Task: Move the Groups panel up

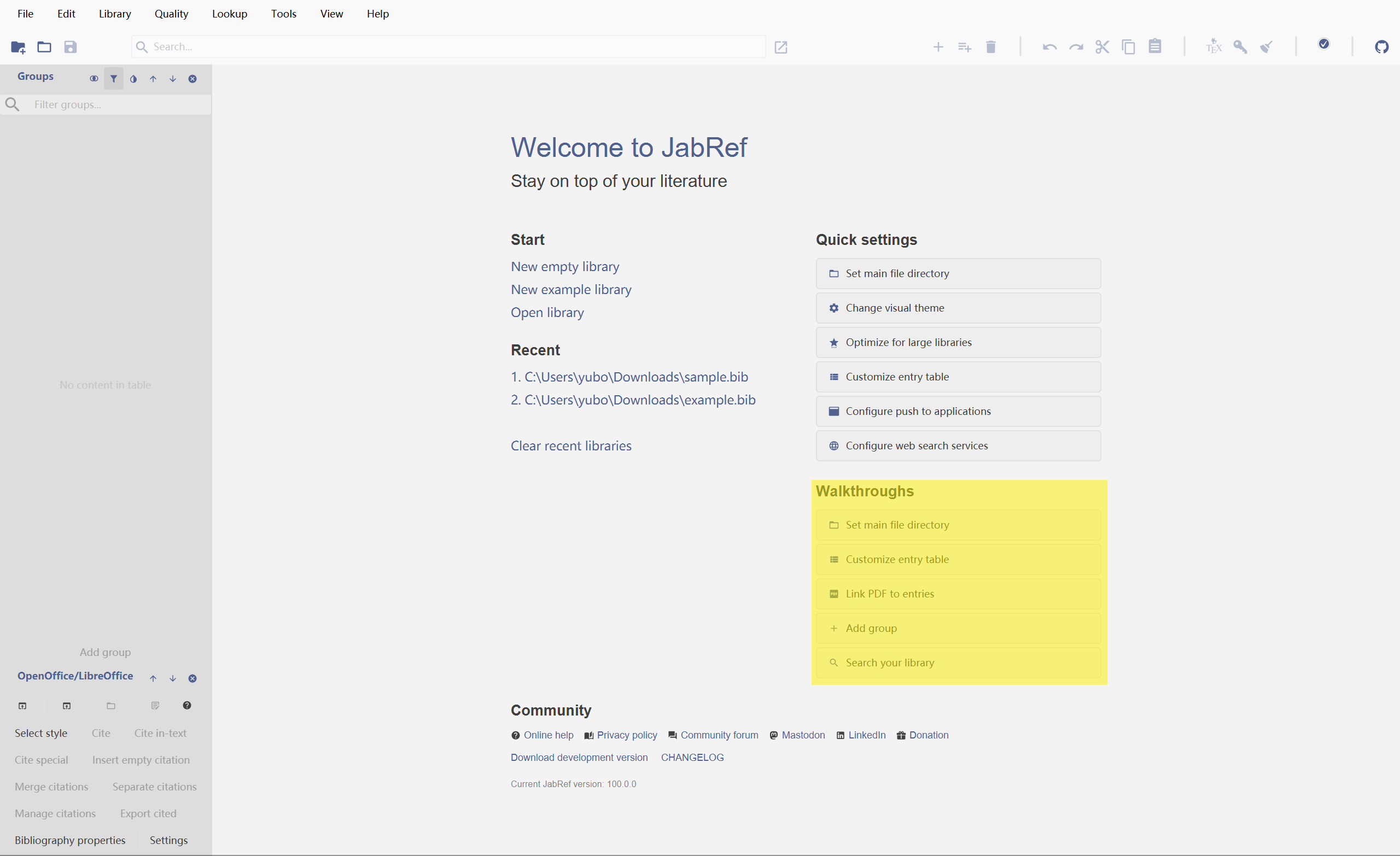Action: (x=153, y=79)
